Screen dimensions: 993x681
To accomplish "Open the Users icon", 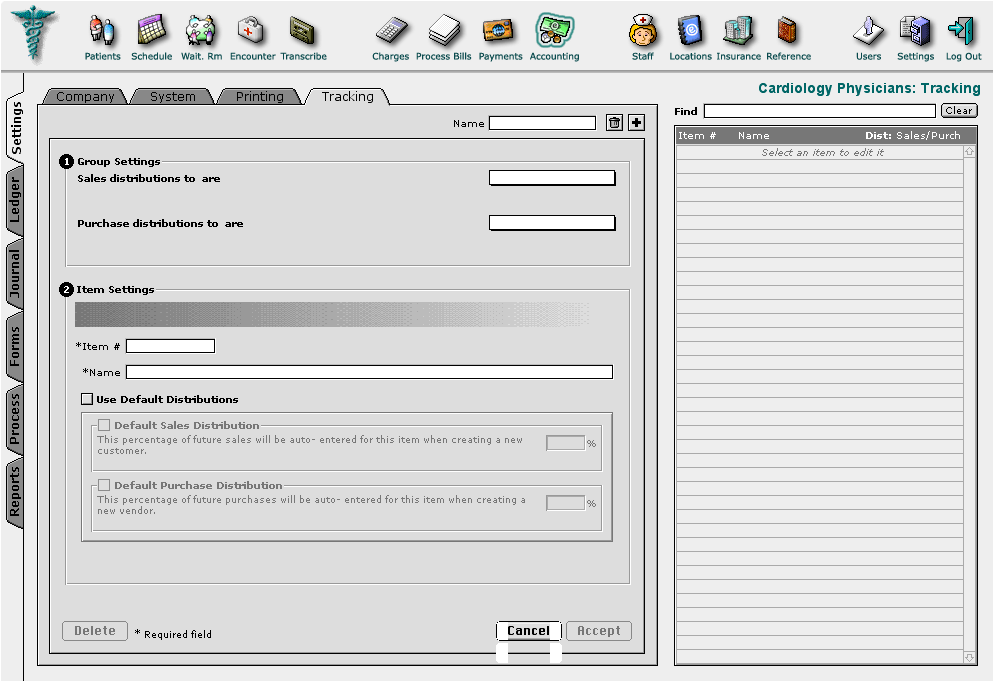I will pyautogui.click(x=868, y=31).
